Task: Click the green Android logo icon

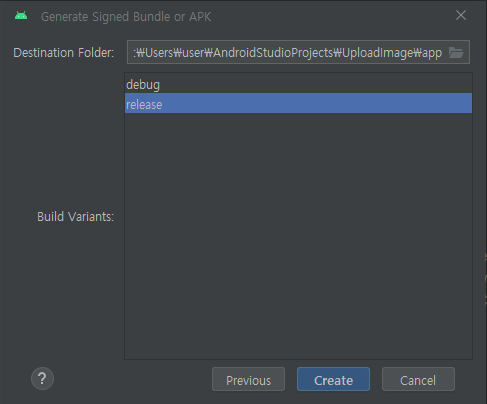Action: [x=21, y=16]
